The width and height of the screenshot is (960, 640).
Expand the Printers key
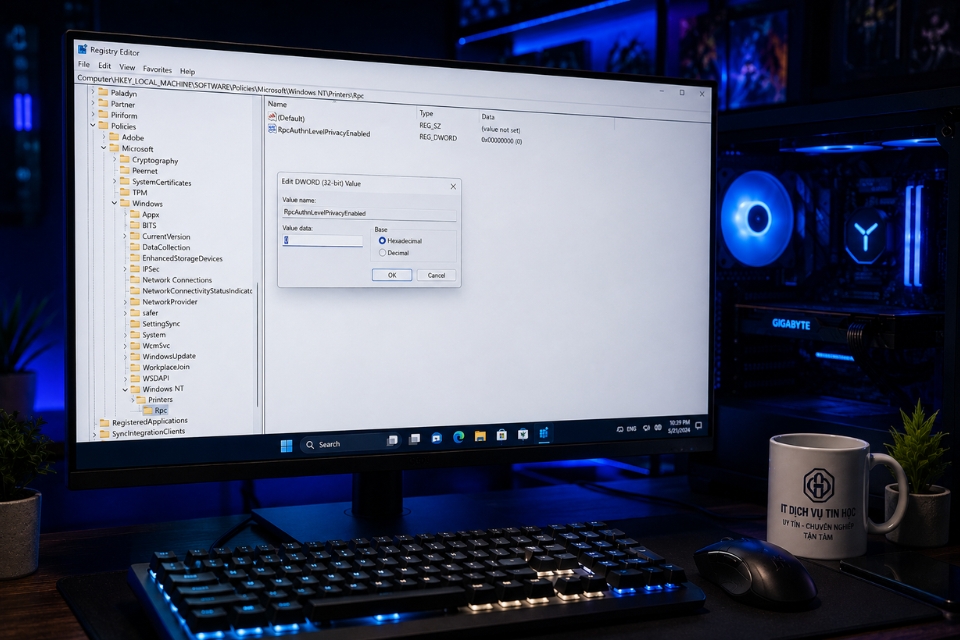coord(132,399)
